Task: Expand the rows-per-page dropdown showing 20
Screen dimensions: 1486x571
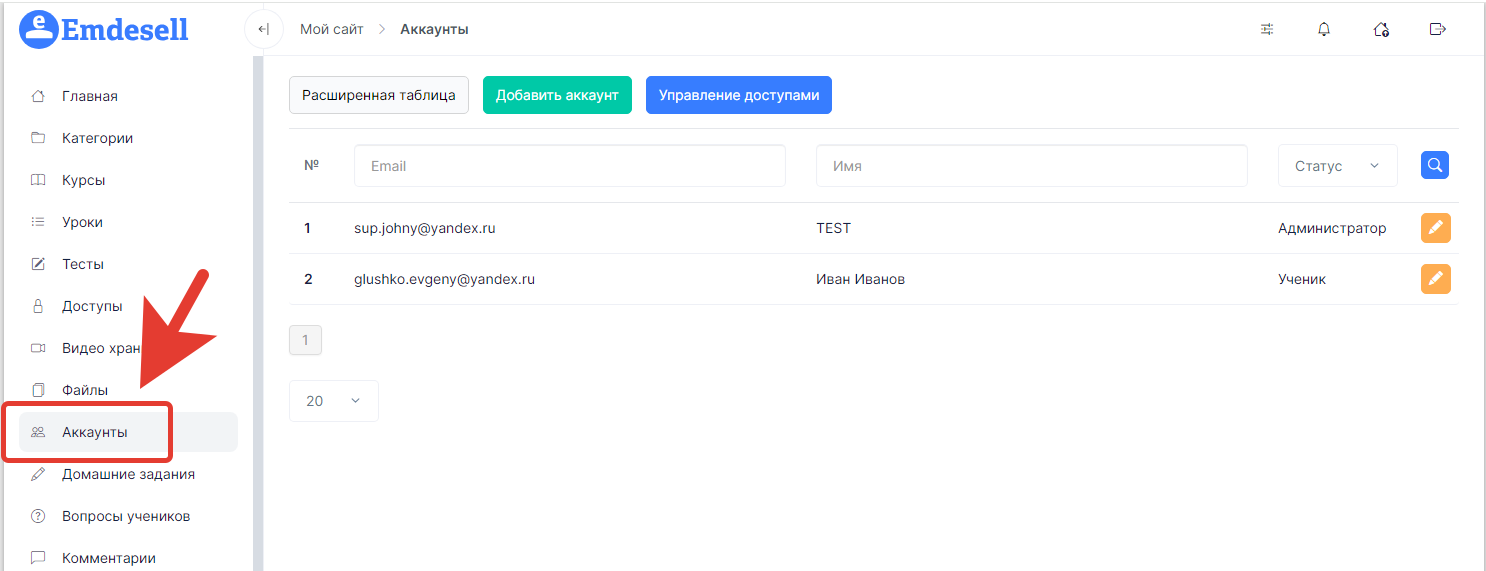Action: click(333, 401)
